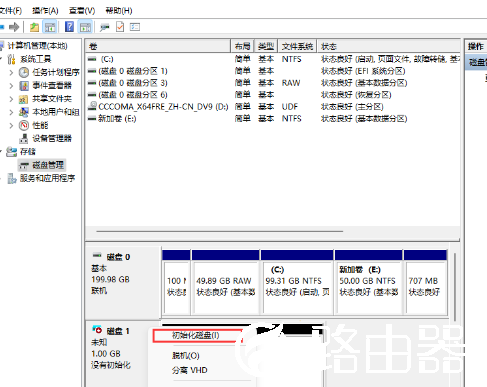Screen dimensions: 487x387
Task: Click the RAW file system cell
Action: [291, 83]
